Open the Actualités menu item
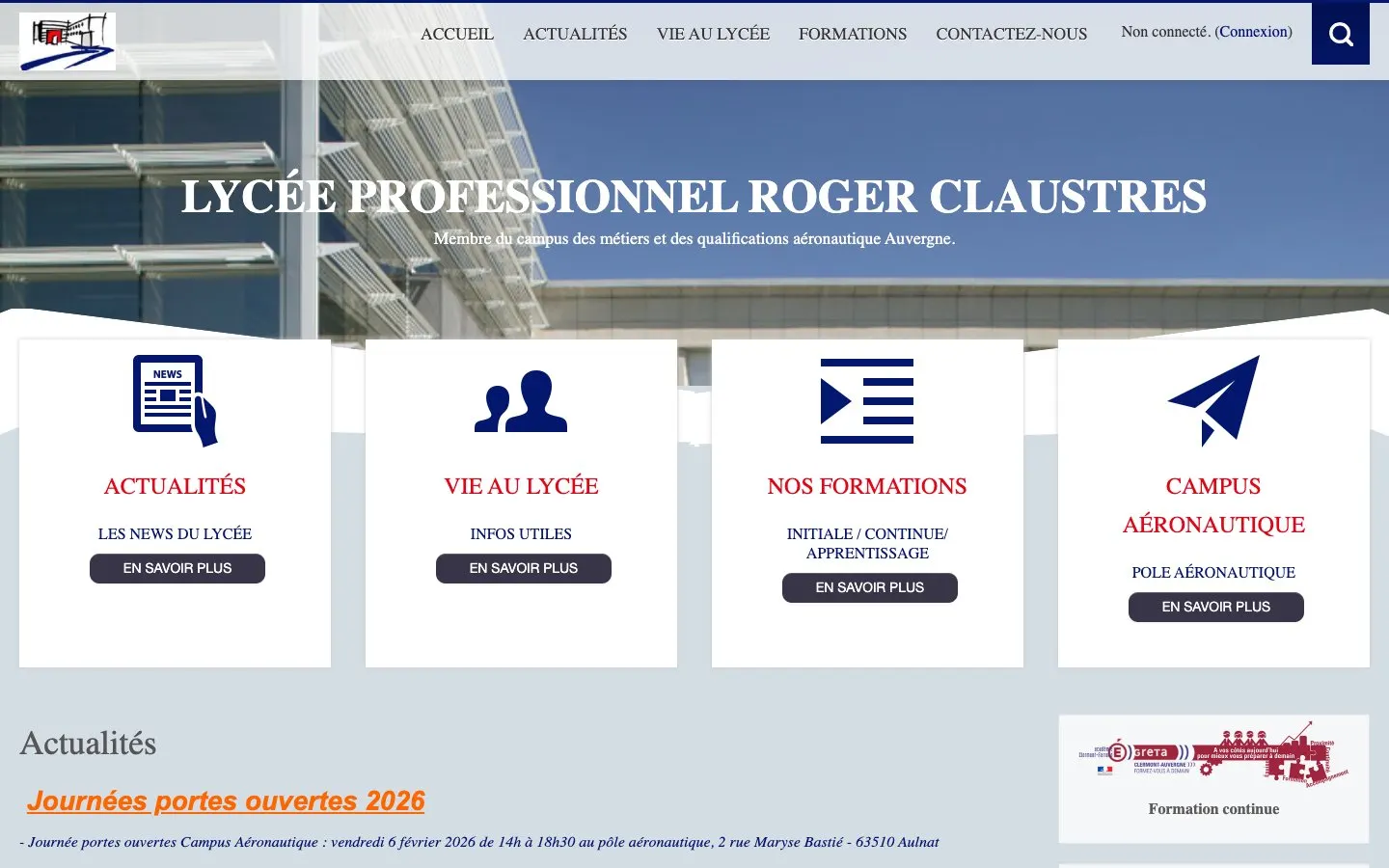Image resolution: width=1389 pixels, height=868 pixels. pyautogui.click(x=575, y=34)
